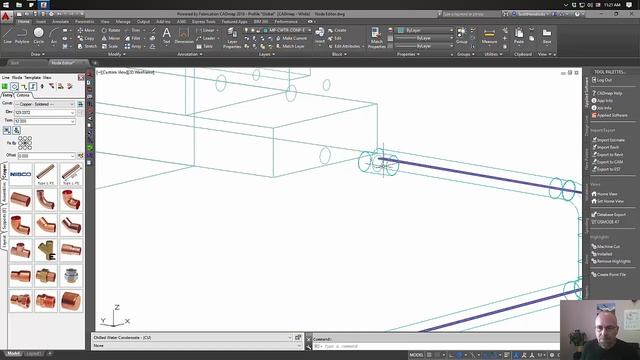Click the Group tool
Viewport: 640px width, 360px height.
(462, 35)
